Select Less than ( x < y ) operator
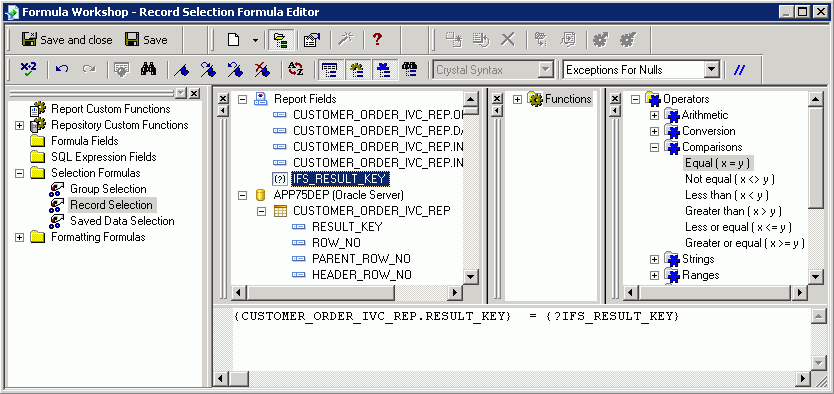This screenshot has width=834, height=394. coord(727,195)
